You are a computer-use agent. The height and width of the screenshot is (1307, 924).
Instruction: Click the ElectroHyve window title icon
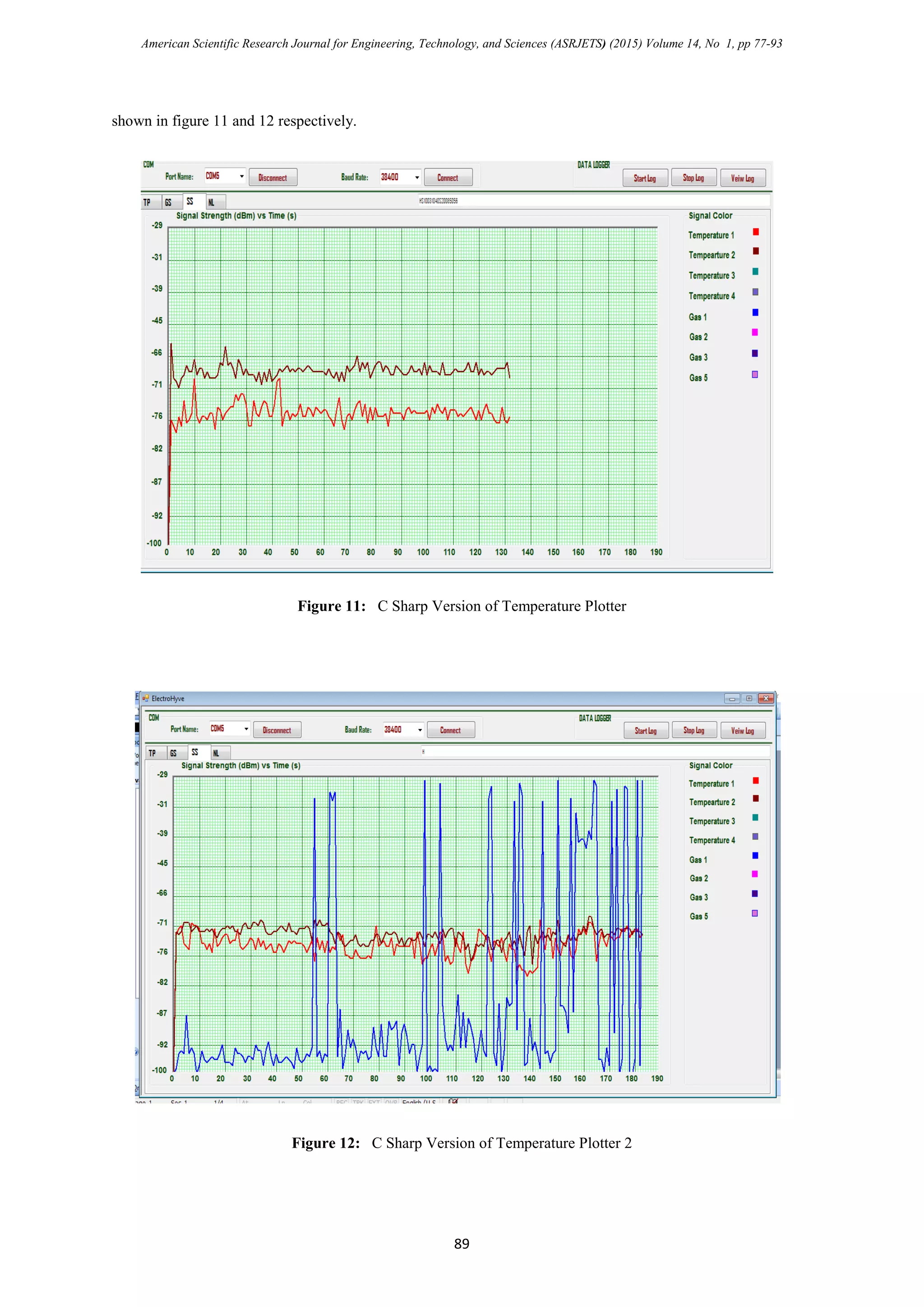(146, 698)
